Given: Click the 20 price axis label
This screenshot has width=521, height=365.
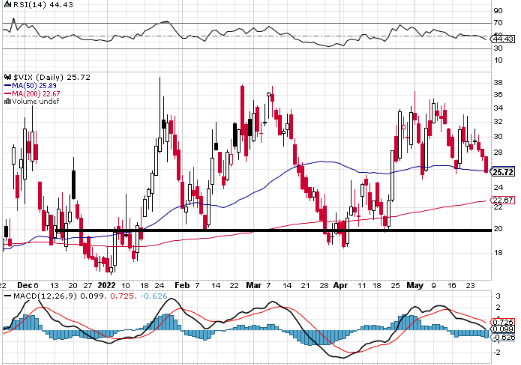Looking at the screenshot, I should tap(498, 229).
